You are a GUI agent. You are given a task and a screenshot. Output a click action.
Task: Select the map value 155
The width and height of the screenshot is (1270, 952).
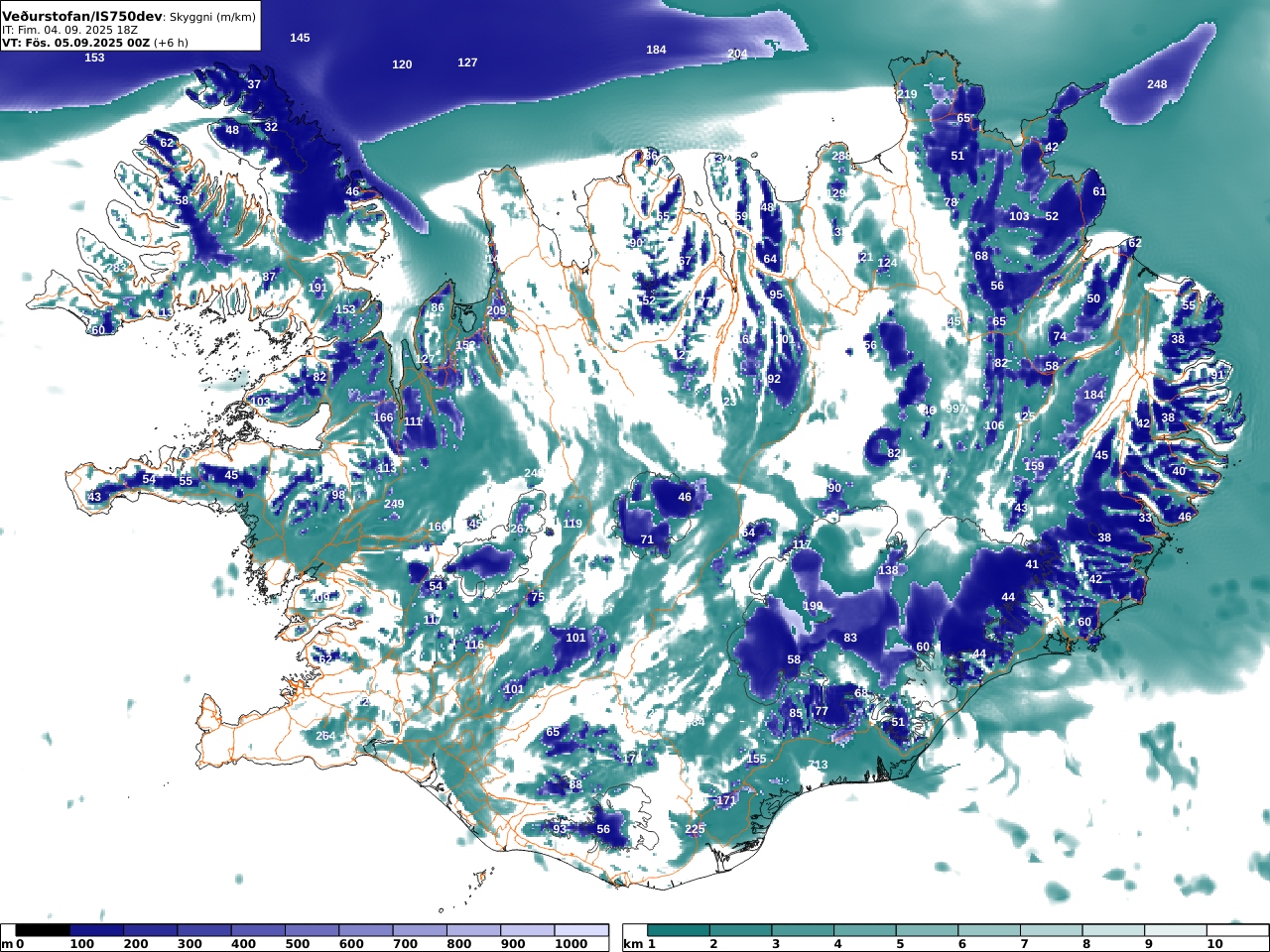757,759
